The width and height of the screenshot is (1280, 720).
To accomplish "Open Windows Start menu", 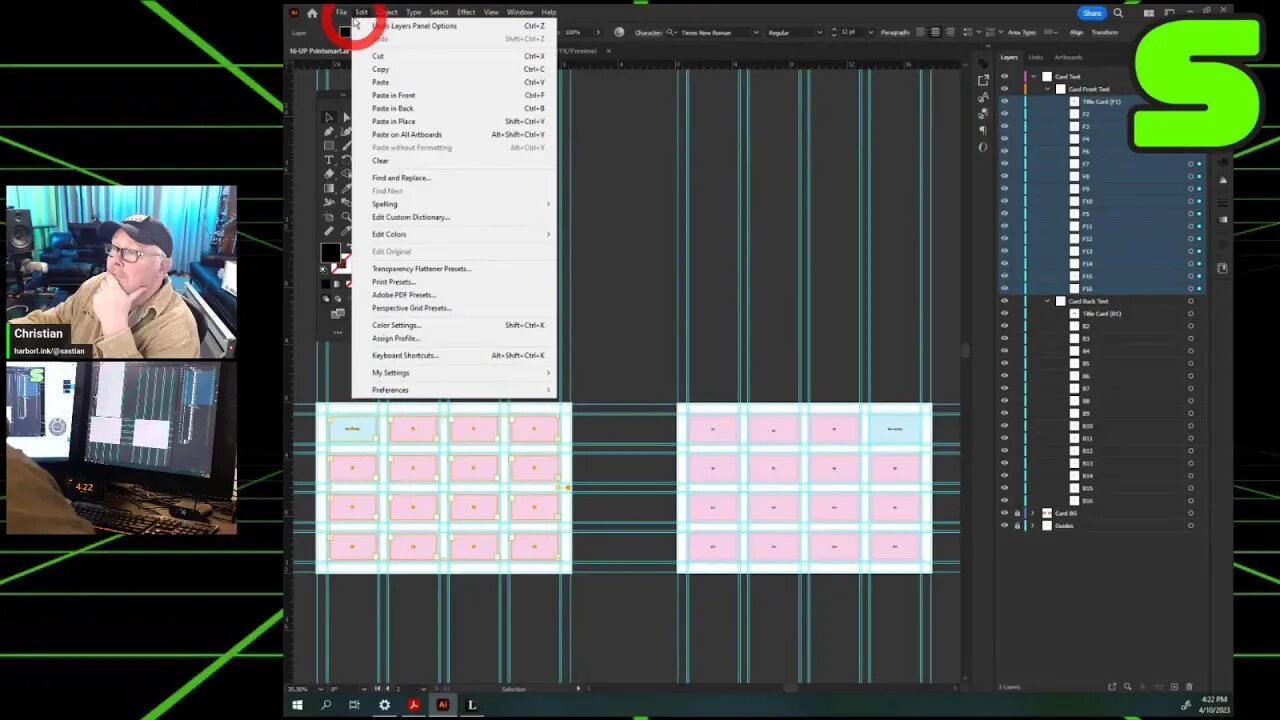I will tap(297, 705).
